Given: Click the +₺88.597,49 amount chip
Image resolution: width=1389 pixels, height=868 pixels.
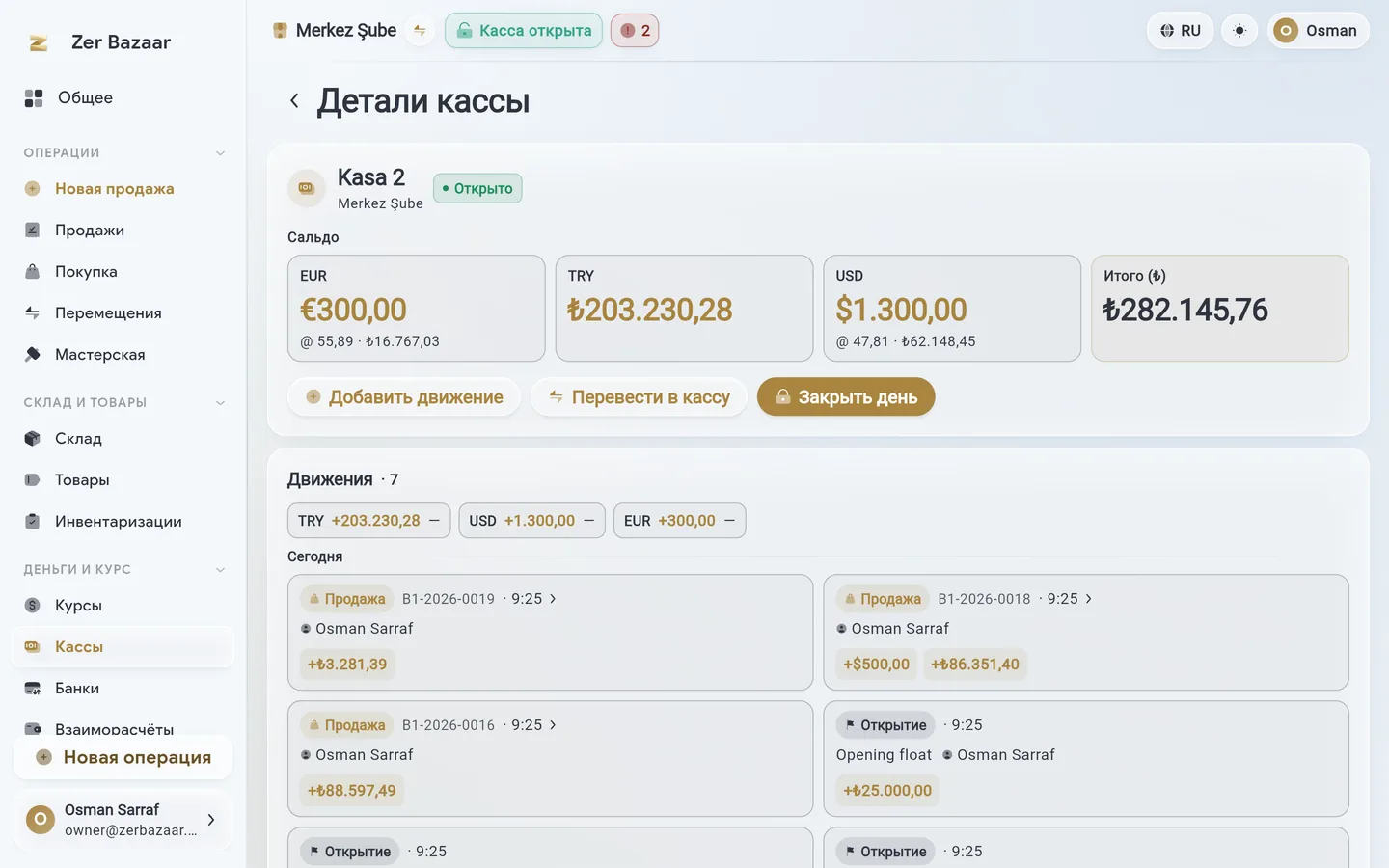Looking at the screenshot, I should click(x=352, y=791).
